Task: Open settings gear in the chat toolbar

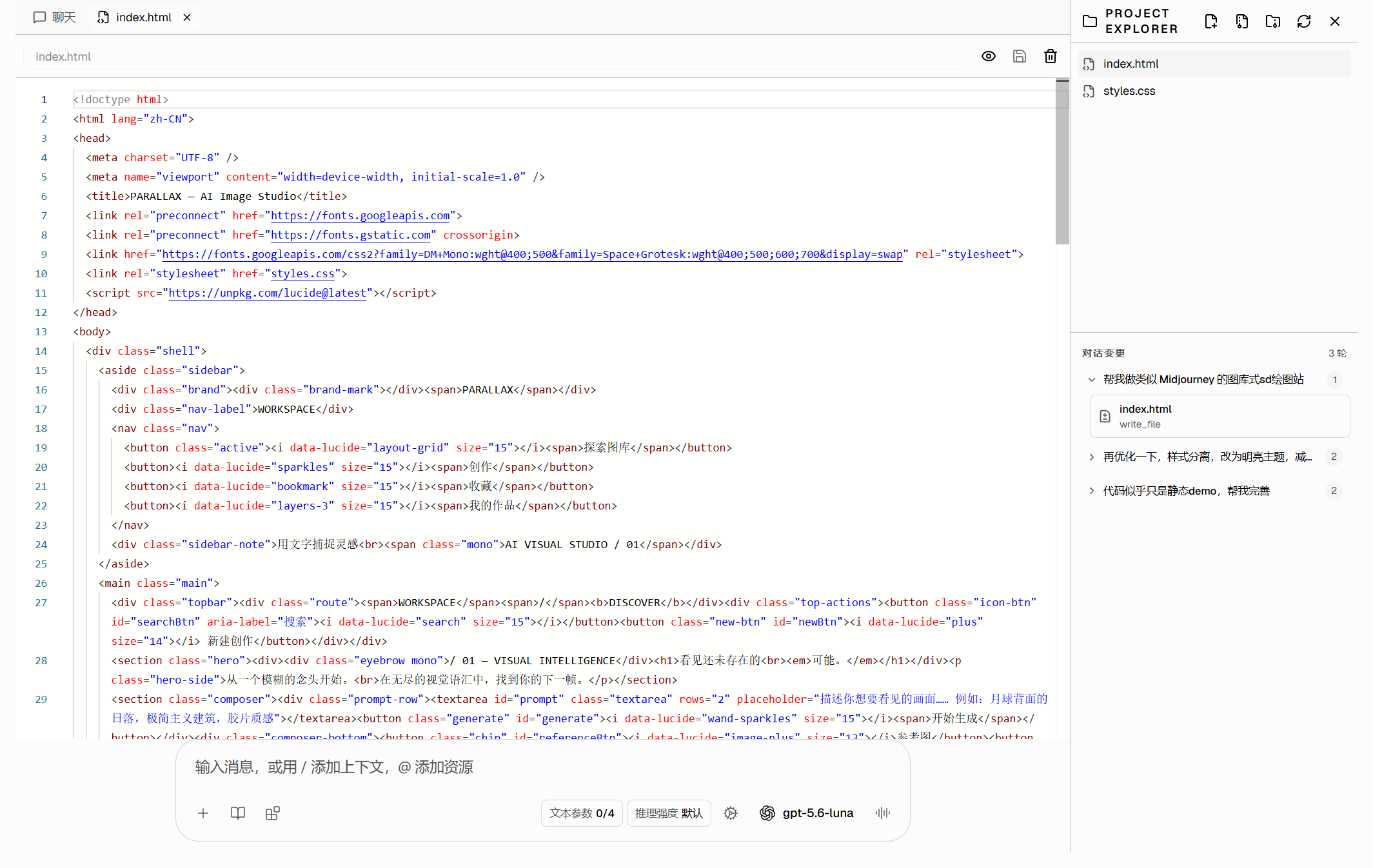Action: tap(731, 813)
